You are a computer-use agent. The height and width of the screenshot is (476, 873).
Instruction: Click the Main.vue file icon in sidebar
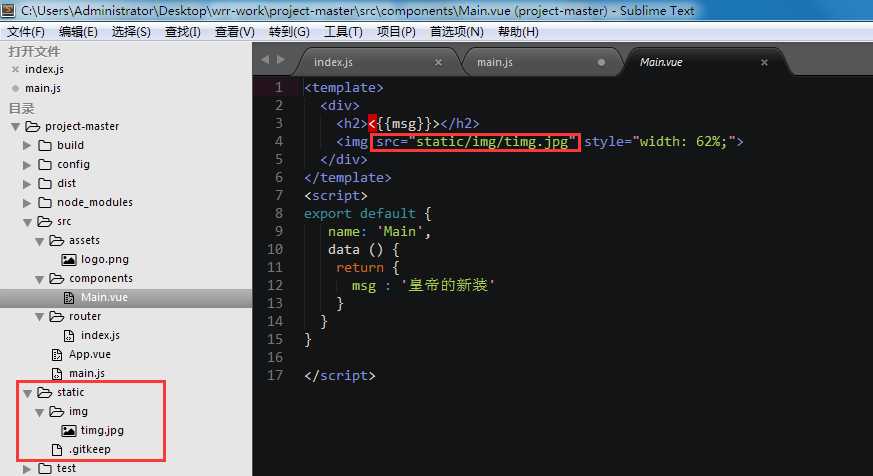(68, 298)
